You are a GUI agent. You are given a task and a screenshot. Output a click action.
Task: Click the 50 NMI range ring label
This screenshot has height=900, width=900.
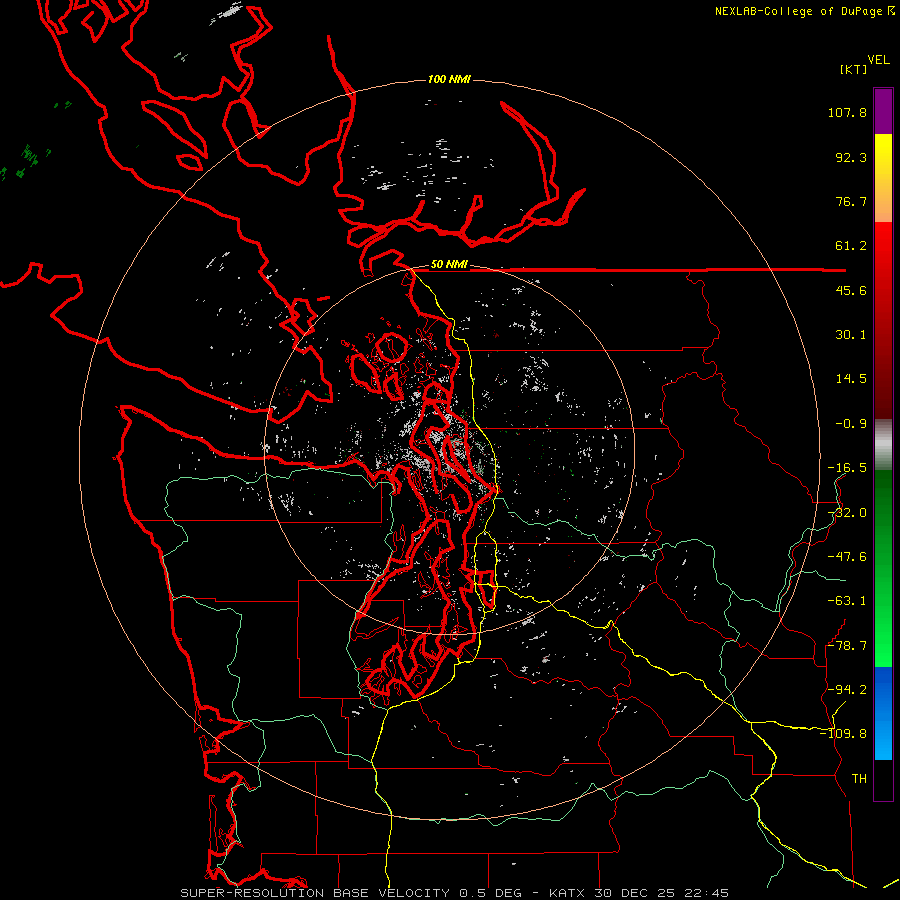click(x=449, y=264)
